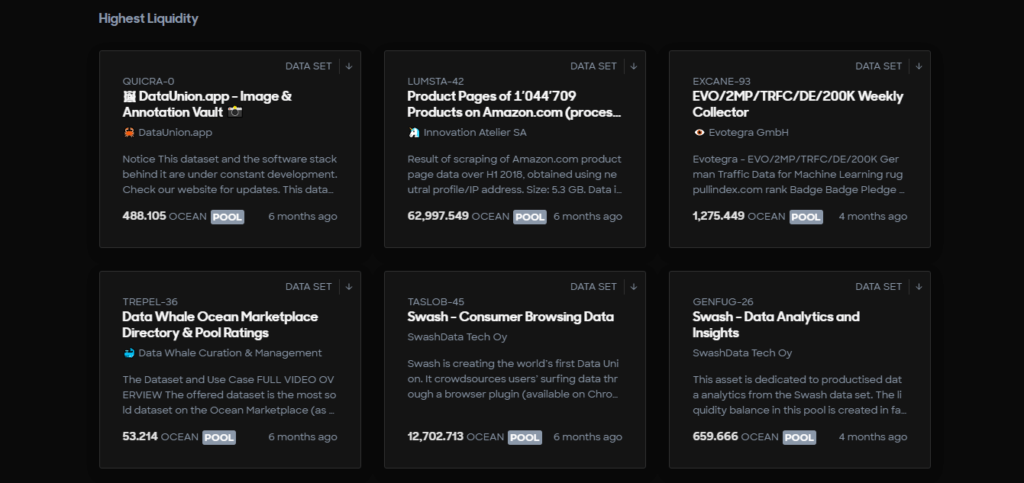The image size is (1024, 483).
Task: Click the download arrow icon on GENFUG-26 card
Action: point(919,287)
